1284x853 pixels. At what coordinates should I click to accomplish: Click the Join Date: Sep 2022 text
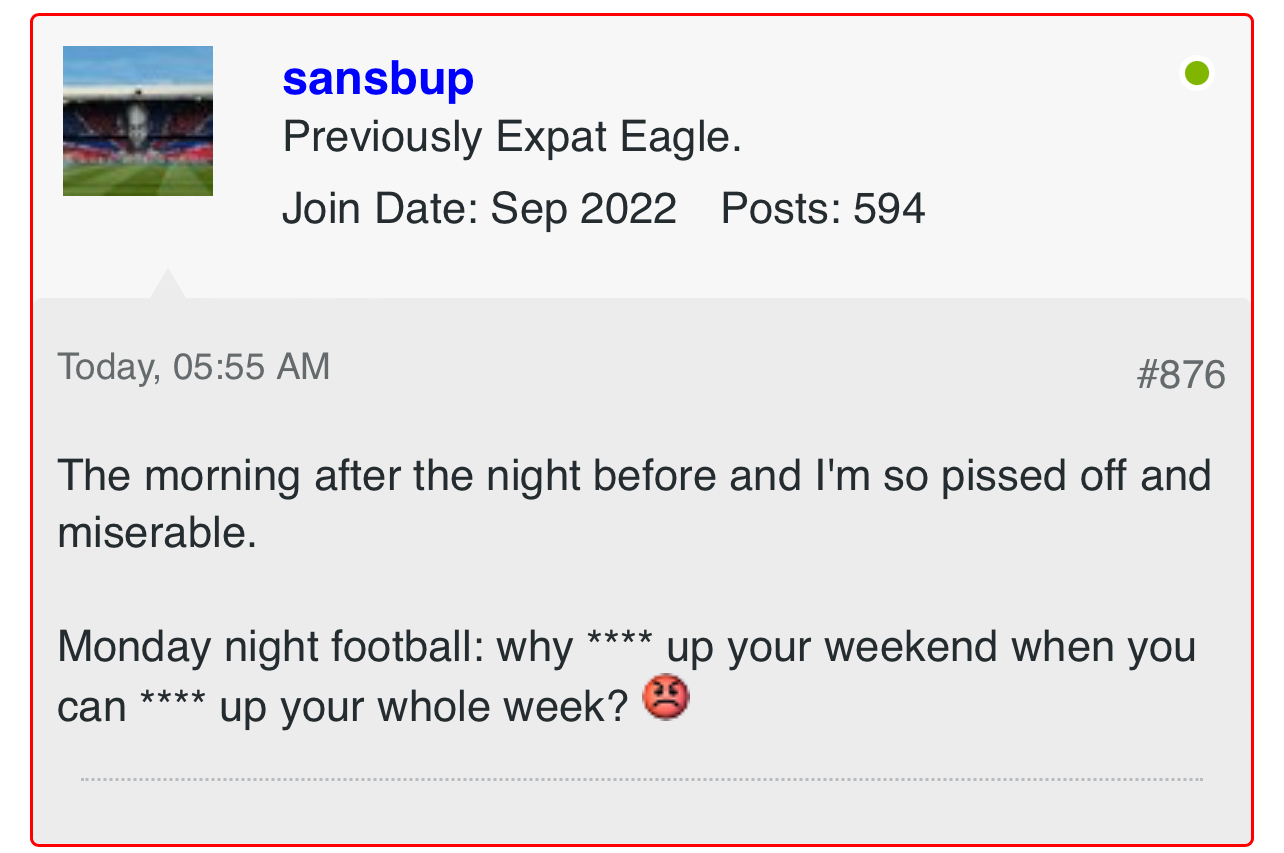(x=480, y=209)
